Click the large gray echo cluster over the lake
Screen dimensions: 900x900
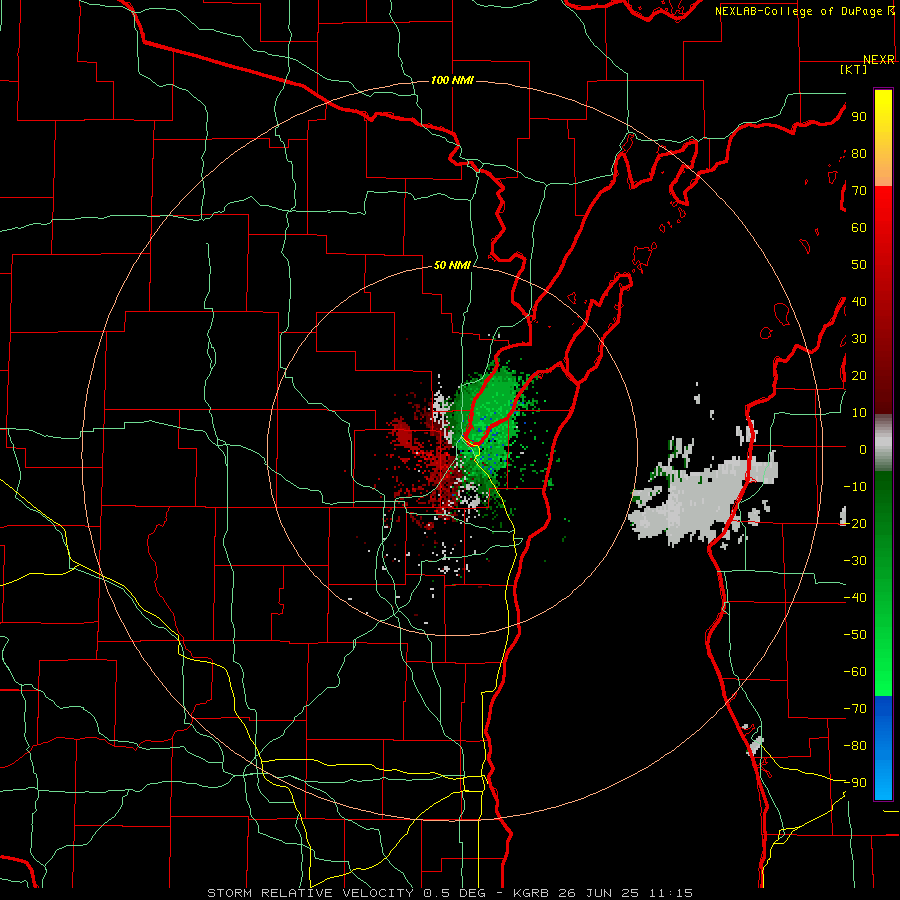point(703,496)
